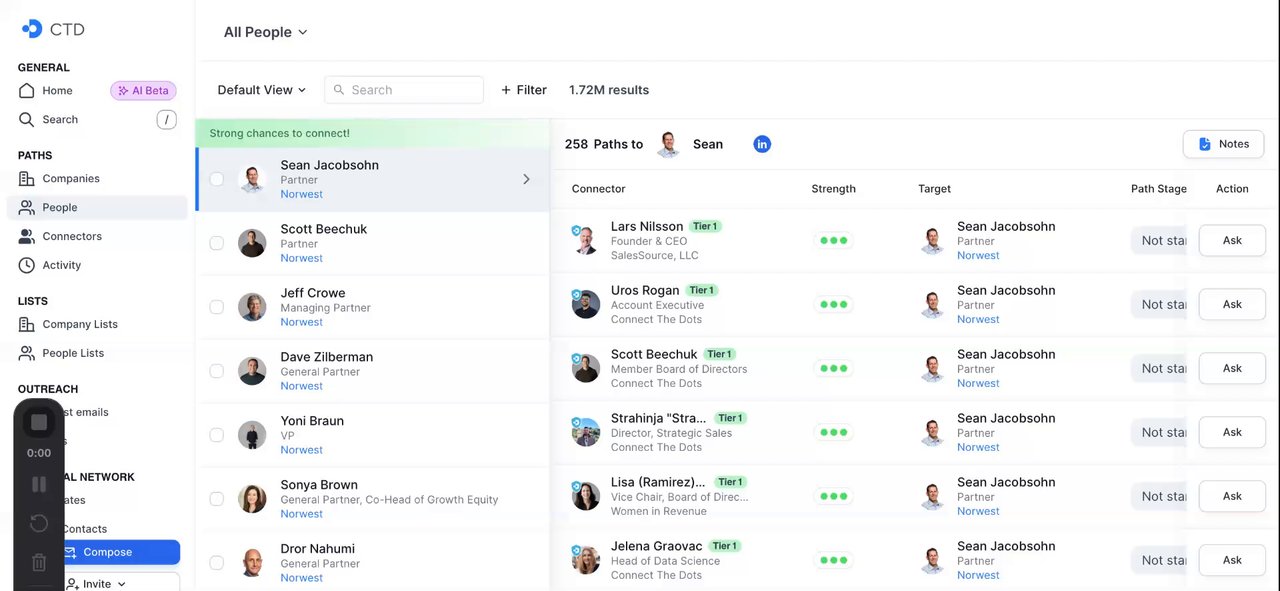Screen dimensions: 1280x591
Task: Click Lisa (Ramirez)'s strength dots indicator
Action: pos(833,496)
